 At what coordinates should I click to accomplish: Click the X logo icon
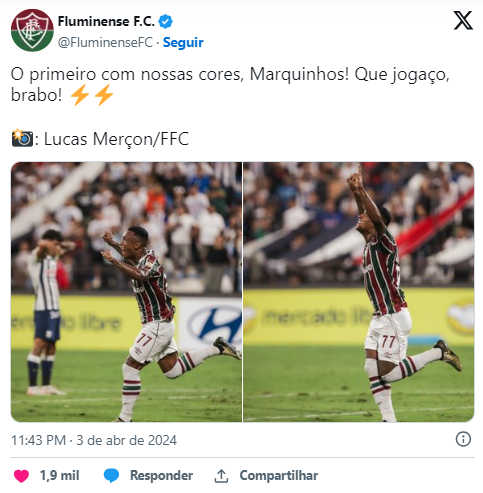463,21
